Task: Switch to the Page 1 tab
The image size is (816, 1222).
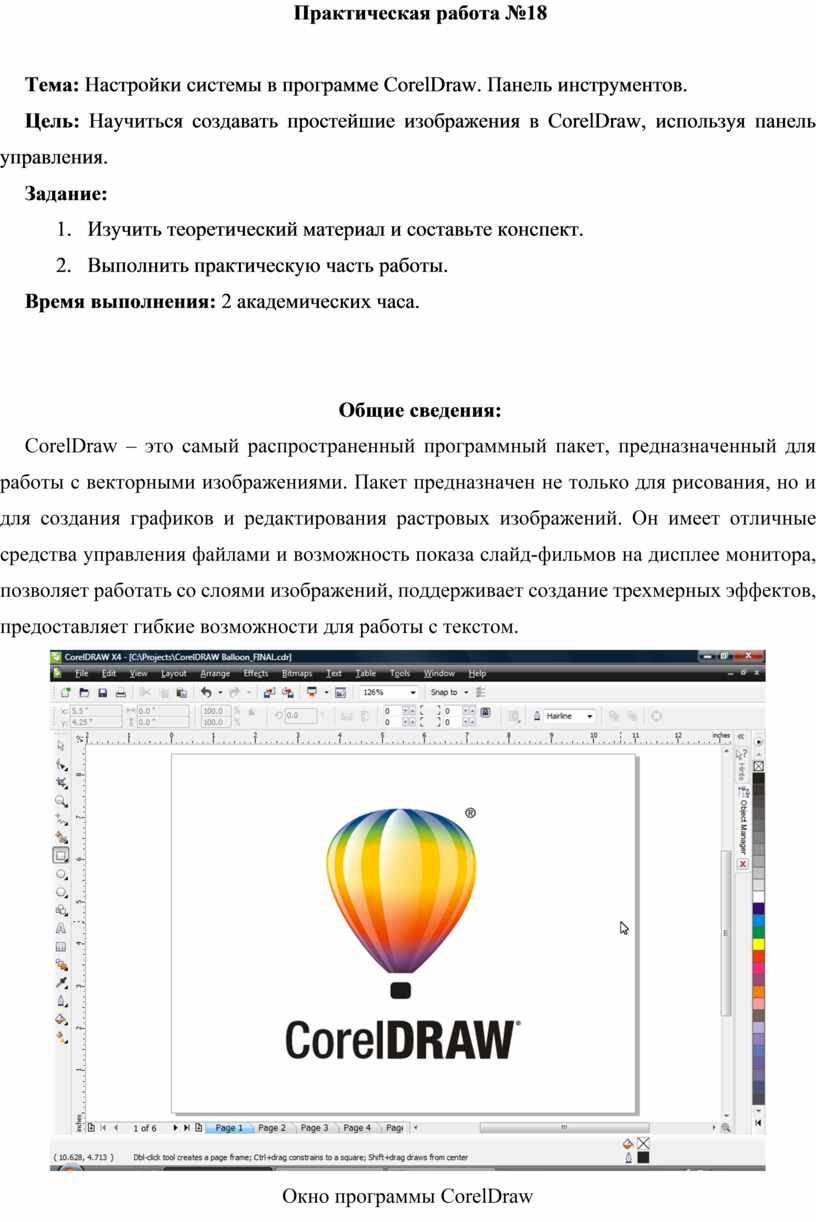Action: click(x=229, y=1128)
